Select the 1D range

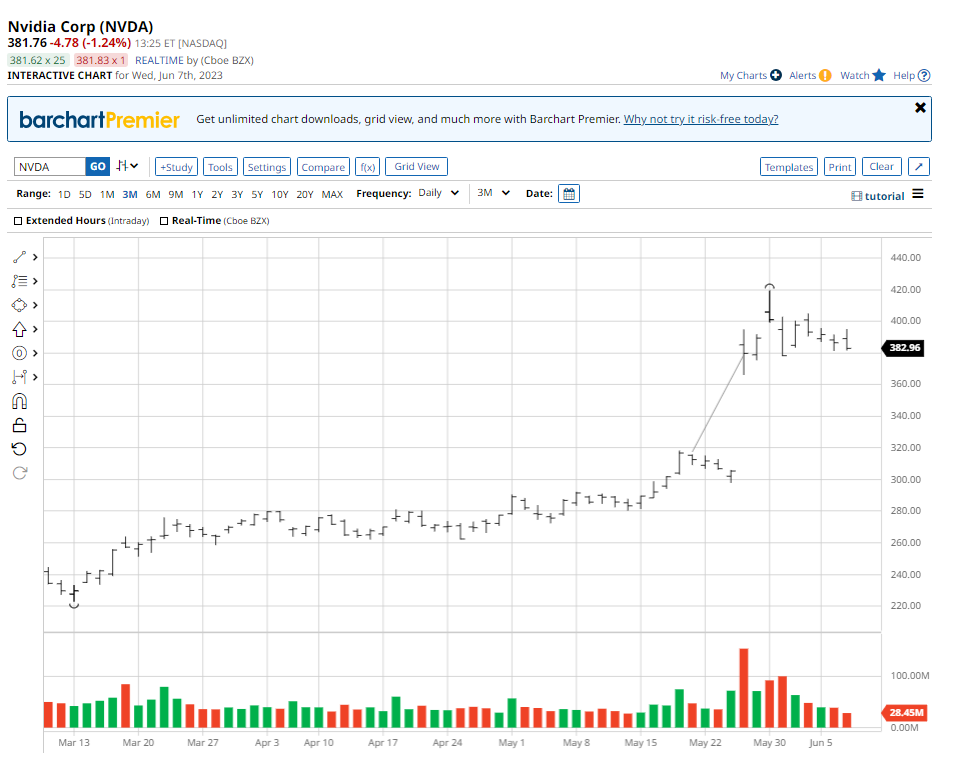click(x=64, y=194)
